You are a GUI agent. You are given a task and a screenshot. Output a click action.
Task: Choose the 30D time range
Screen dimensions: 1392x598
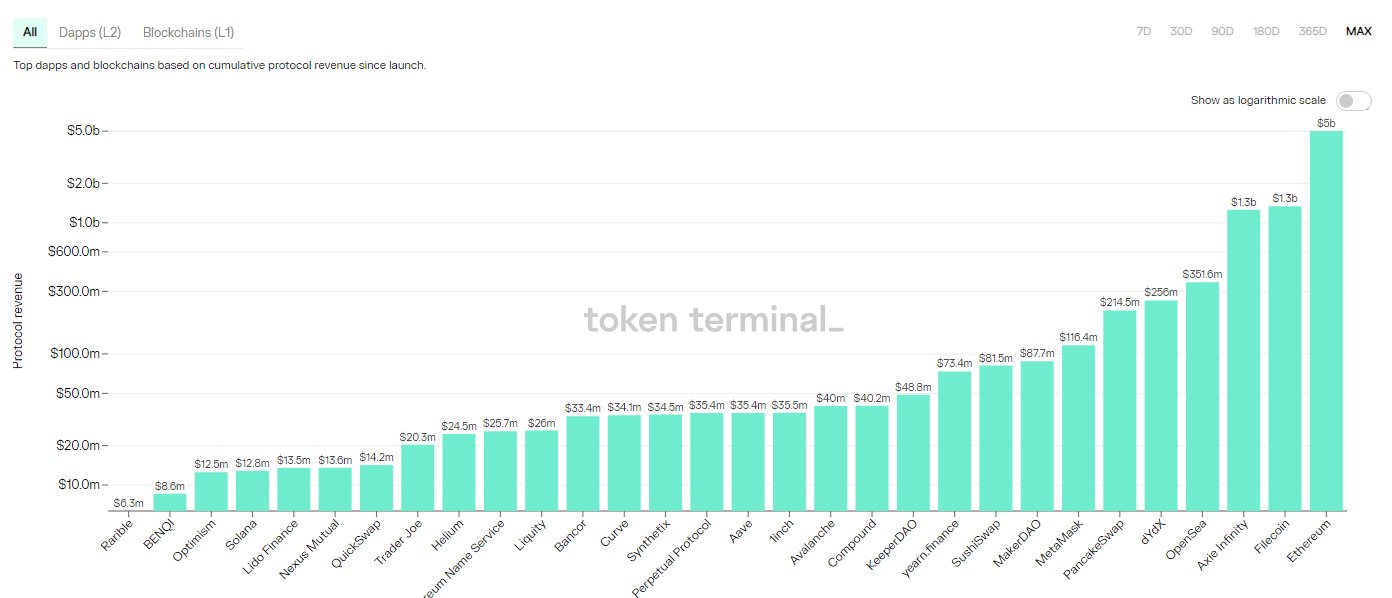coord(1181,31)
